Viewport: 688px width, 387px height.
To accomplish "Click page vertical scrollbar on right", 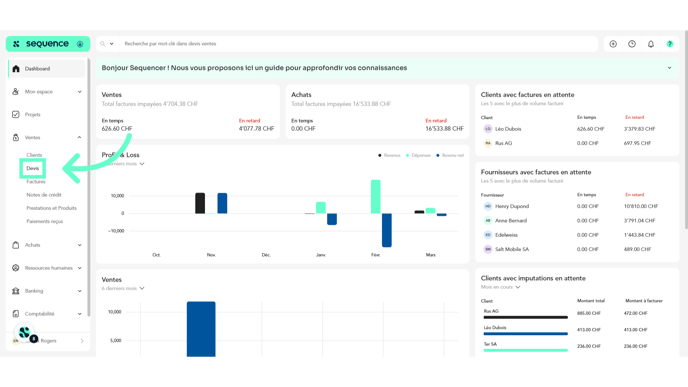I will point(686,129).
